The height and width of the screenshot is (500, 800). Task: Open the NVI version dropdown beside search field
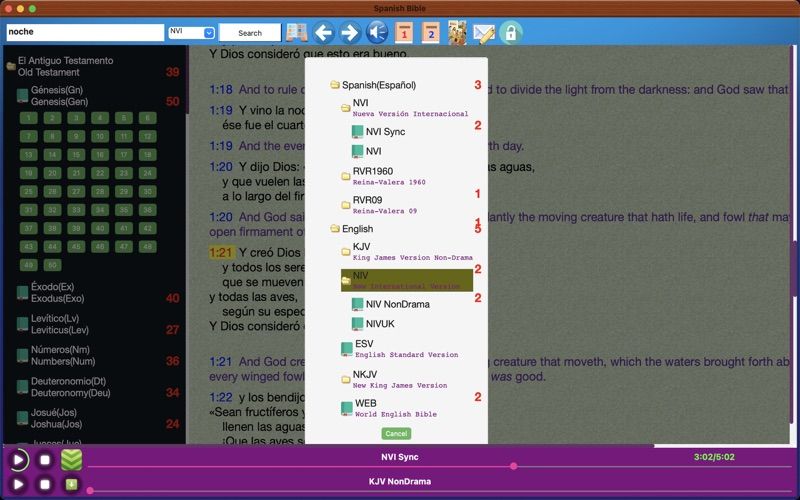coord(191,32)
